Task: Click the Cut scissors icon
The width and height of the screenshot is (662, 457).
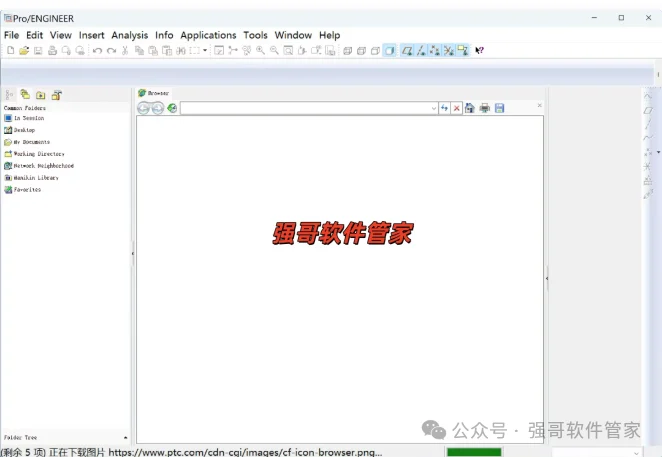Action: [x=125, y=51]
